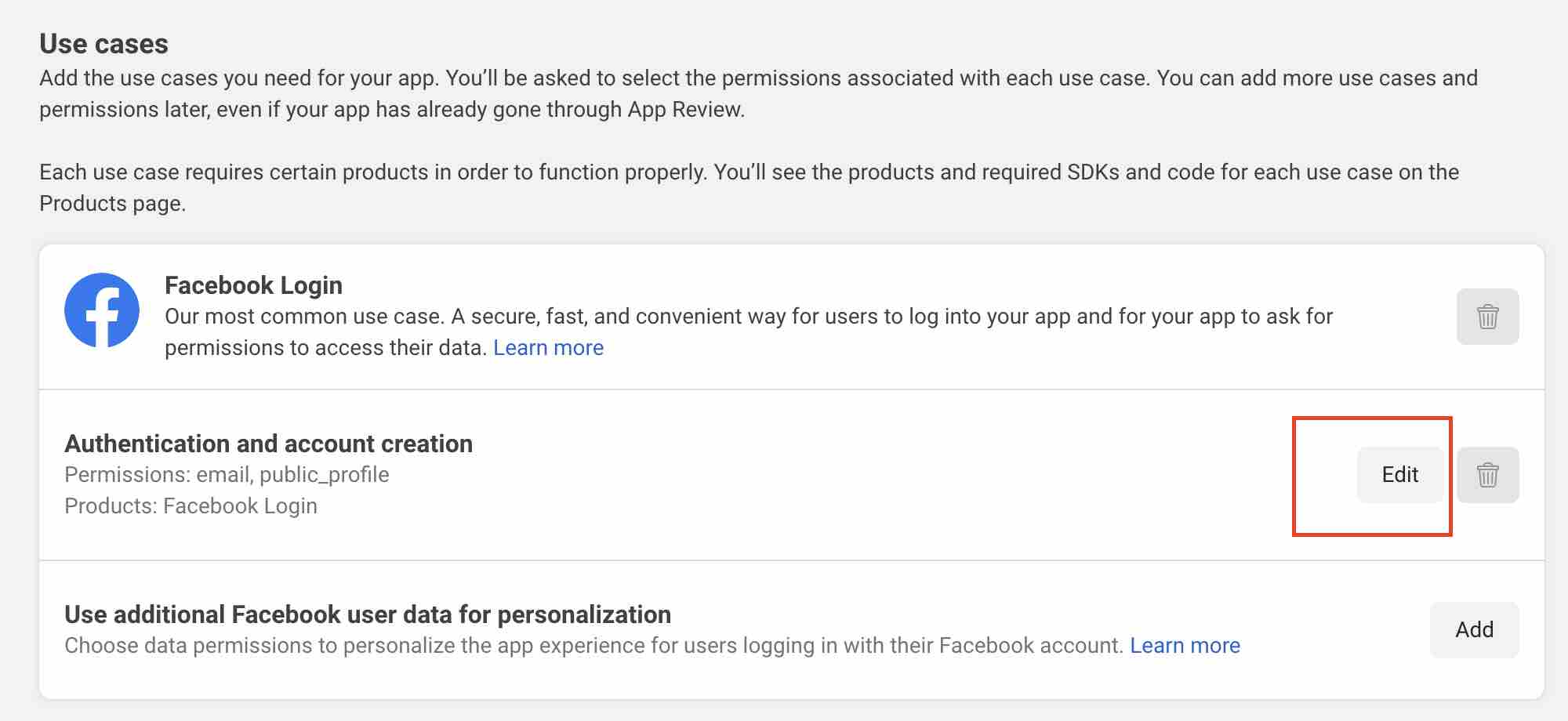1568x721 pixels.
Task: Add the user data personalization use case
Action: point(1474,630)
